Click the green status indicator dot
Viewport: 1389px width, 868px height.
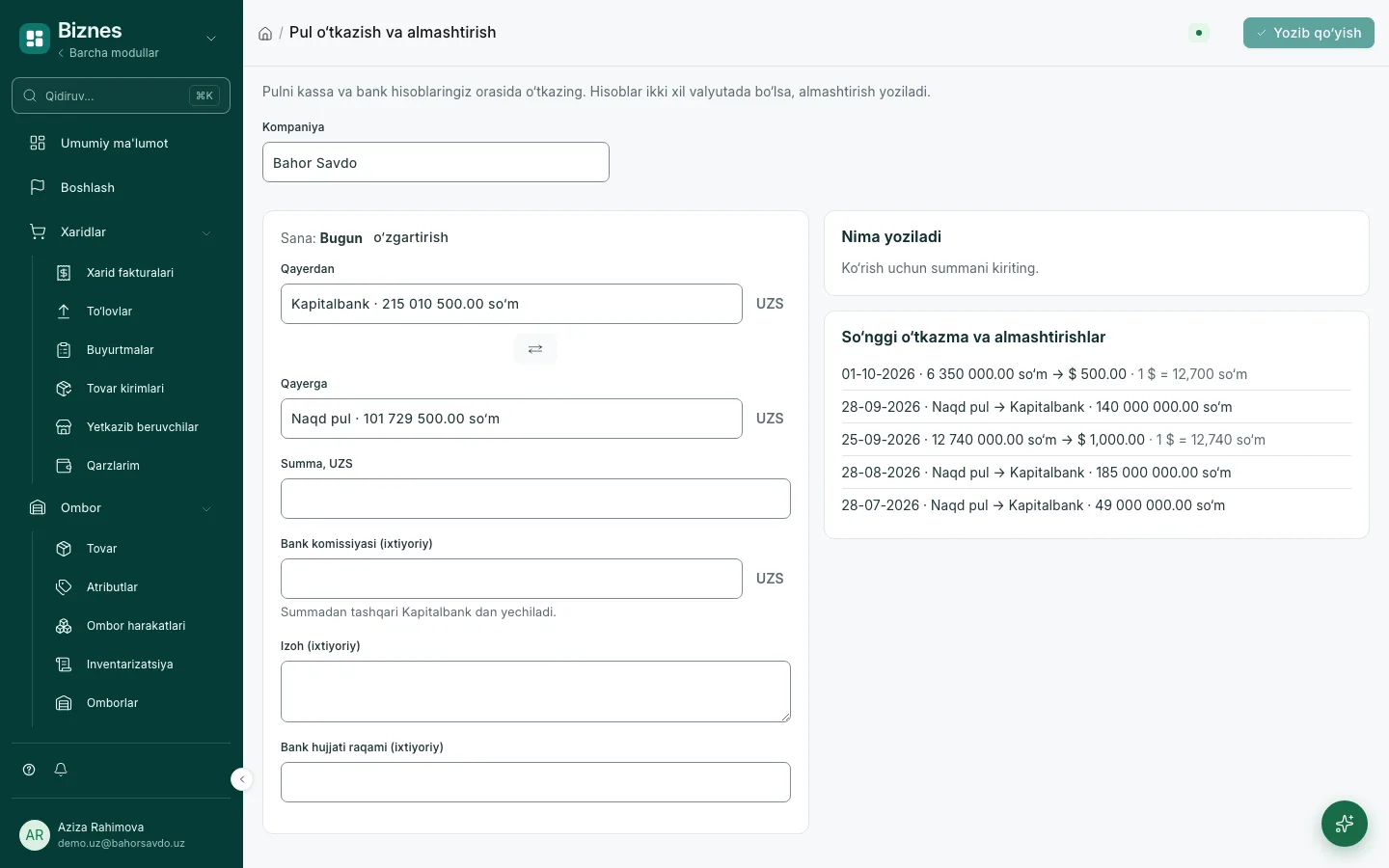(x=1199, y=33)
